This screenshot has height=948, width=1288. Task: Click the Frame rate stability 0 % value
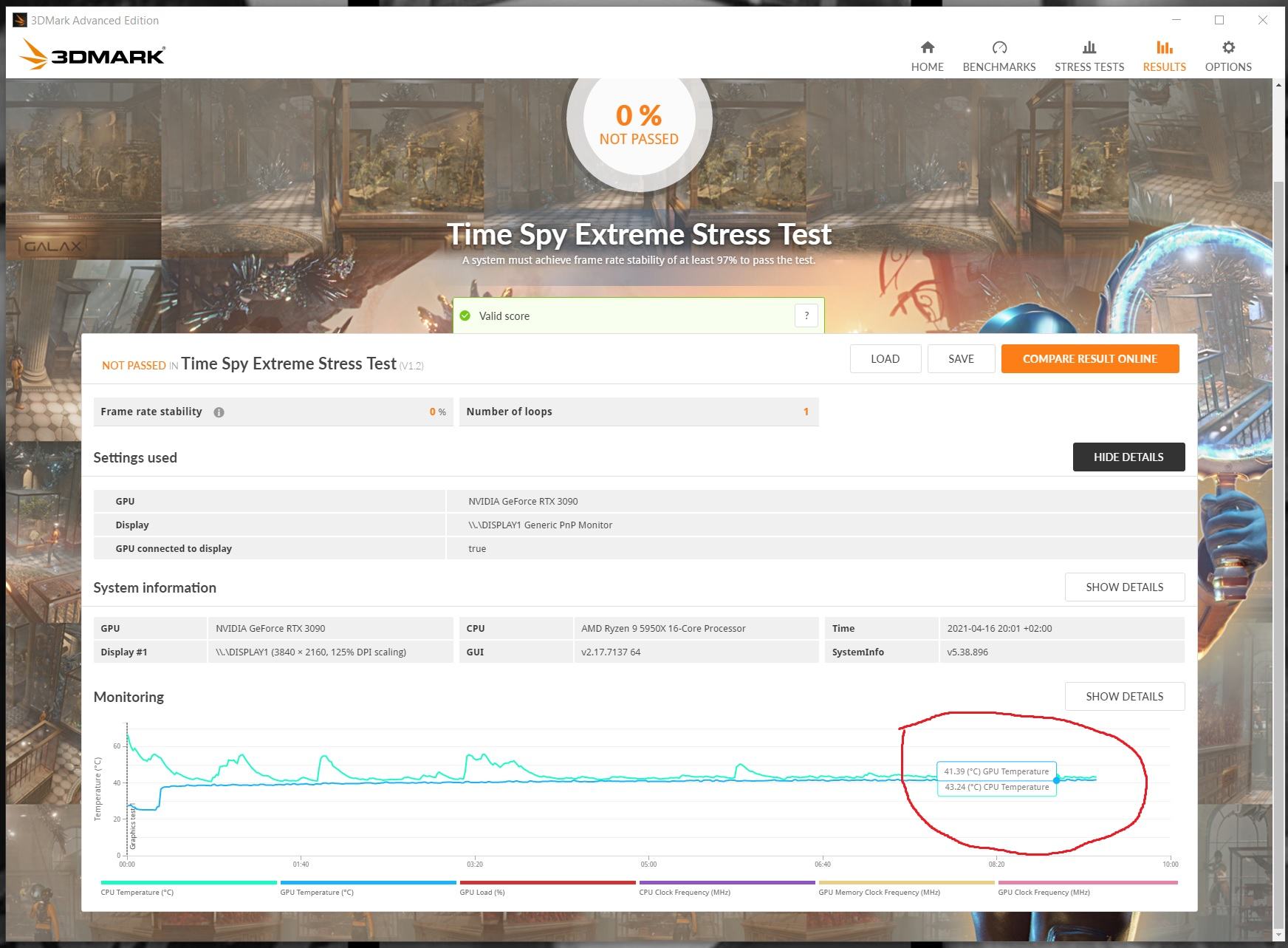coord(437,412)
